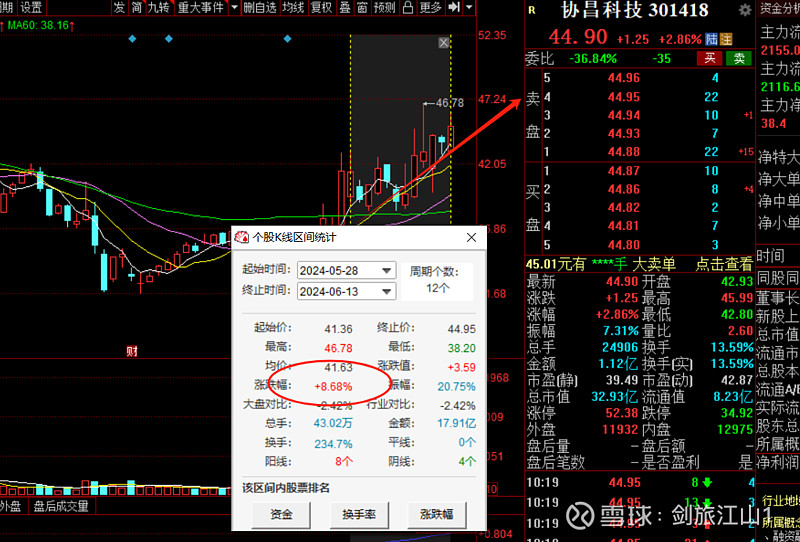Show 重大事件 major events
800x542 pixels.
(x=201, y=7)
